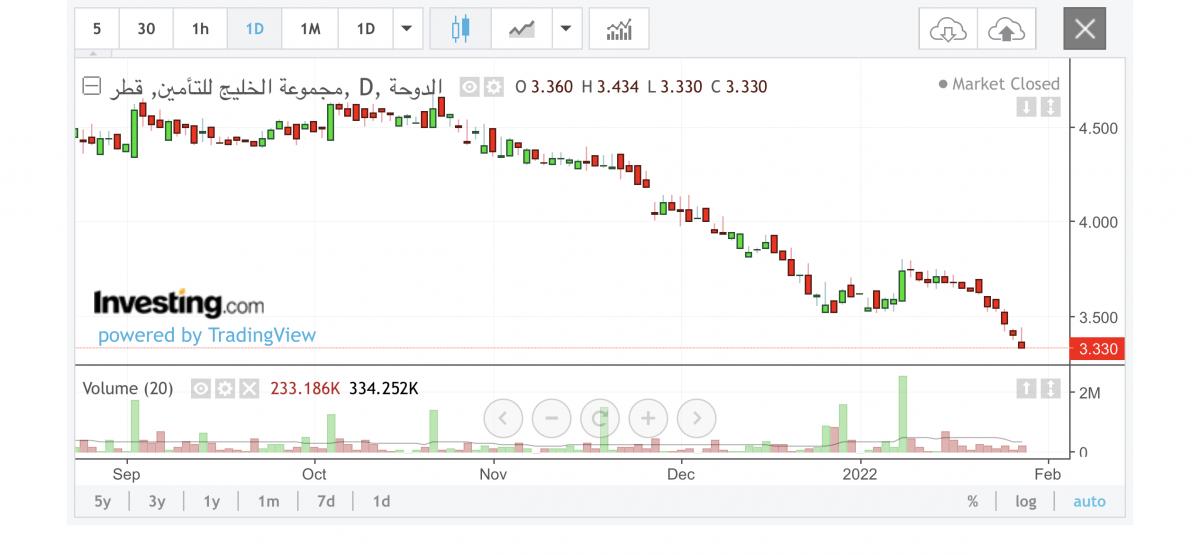
Task: Move price pane down arrow icon
Action: tap(1026, 106)
